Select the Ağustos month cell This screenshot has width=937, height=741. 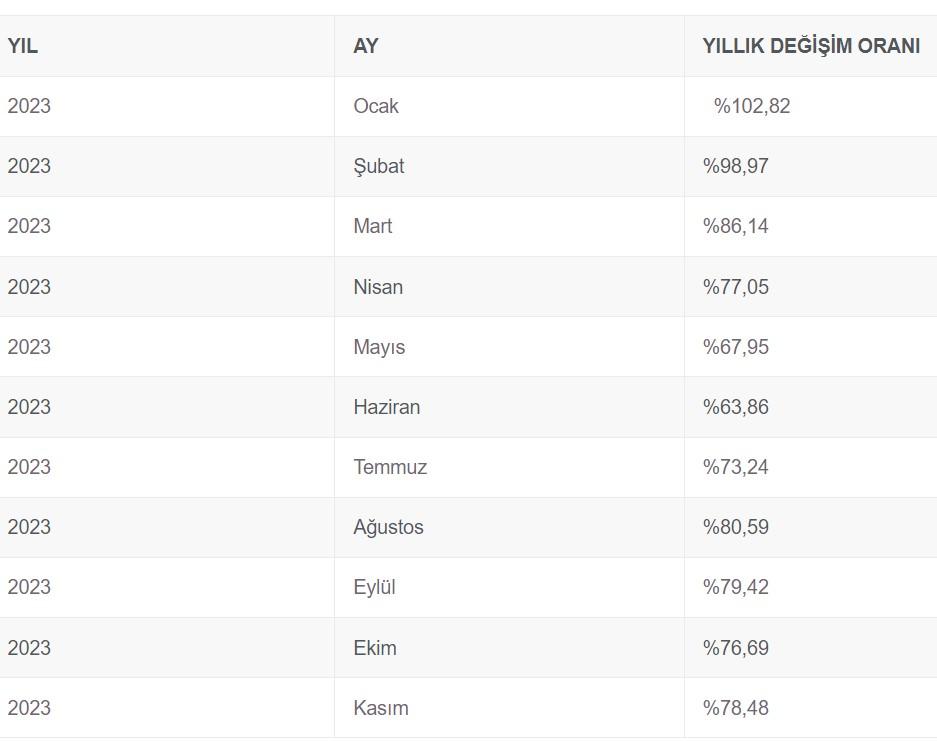pos(389,527)
